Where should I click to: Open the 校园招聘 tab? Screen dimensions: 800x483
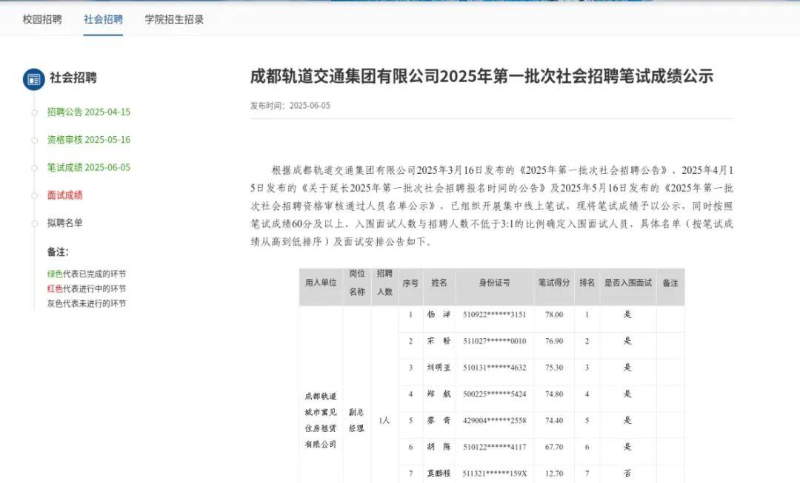(x=42, y=19)
